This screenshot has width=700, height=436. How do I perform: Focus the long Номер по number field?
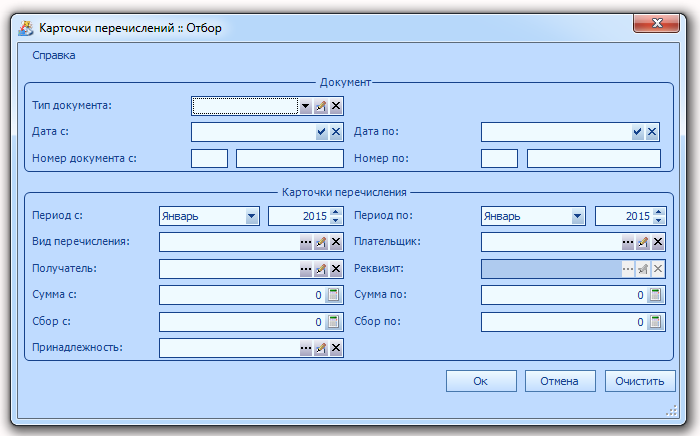tap(594, 158)
